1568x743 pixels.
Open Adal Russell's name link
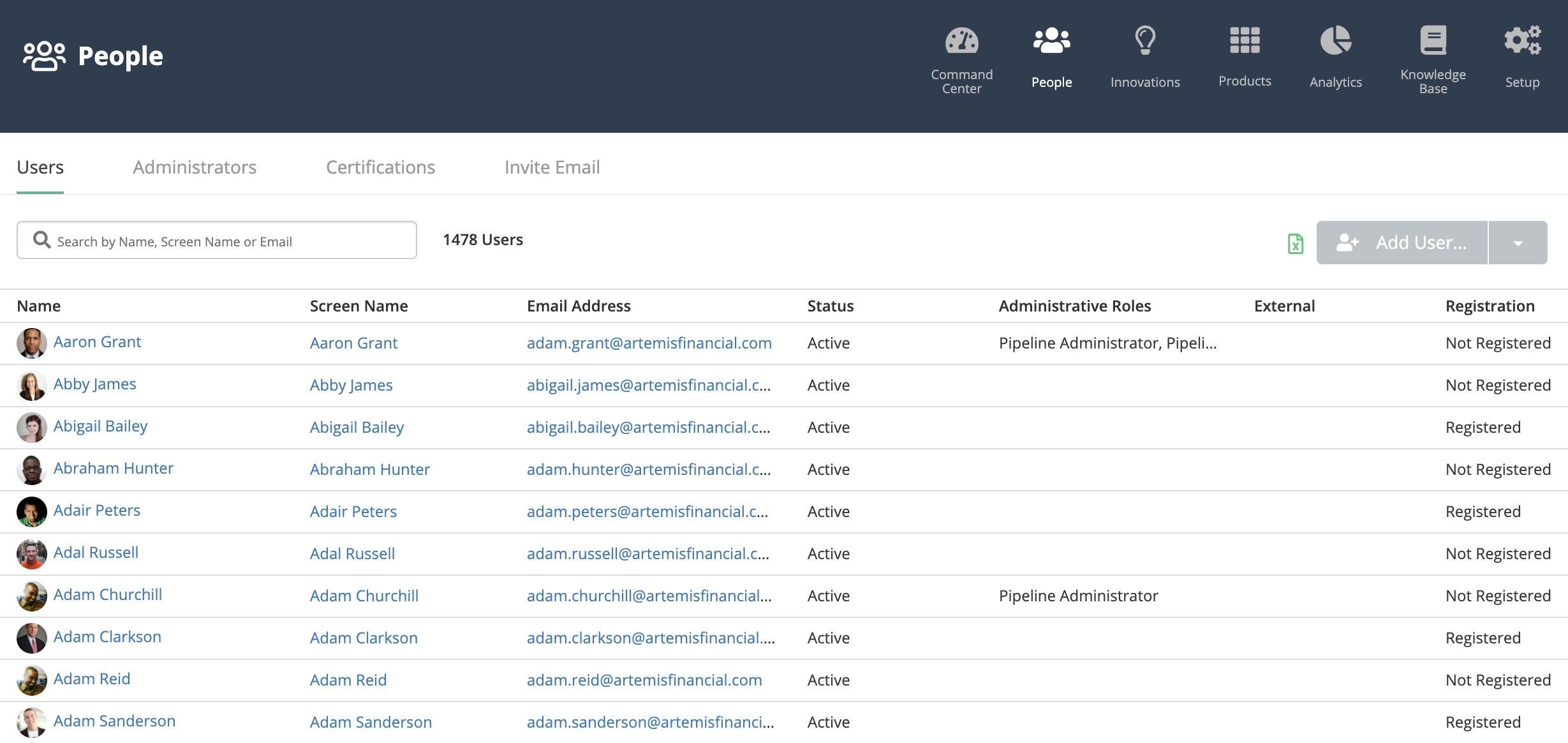[96, 553]
